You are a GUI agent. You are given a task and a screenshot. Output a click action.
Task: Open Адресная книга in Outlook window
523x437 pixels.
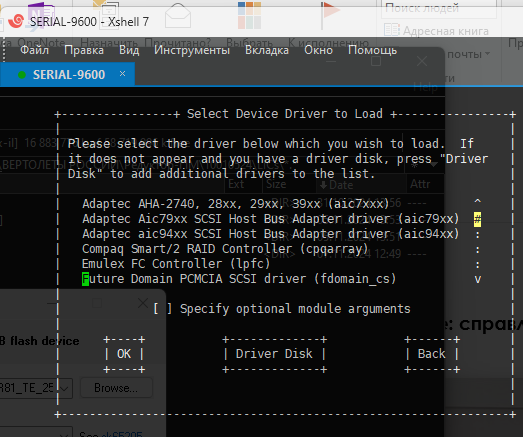[436, 31]
